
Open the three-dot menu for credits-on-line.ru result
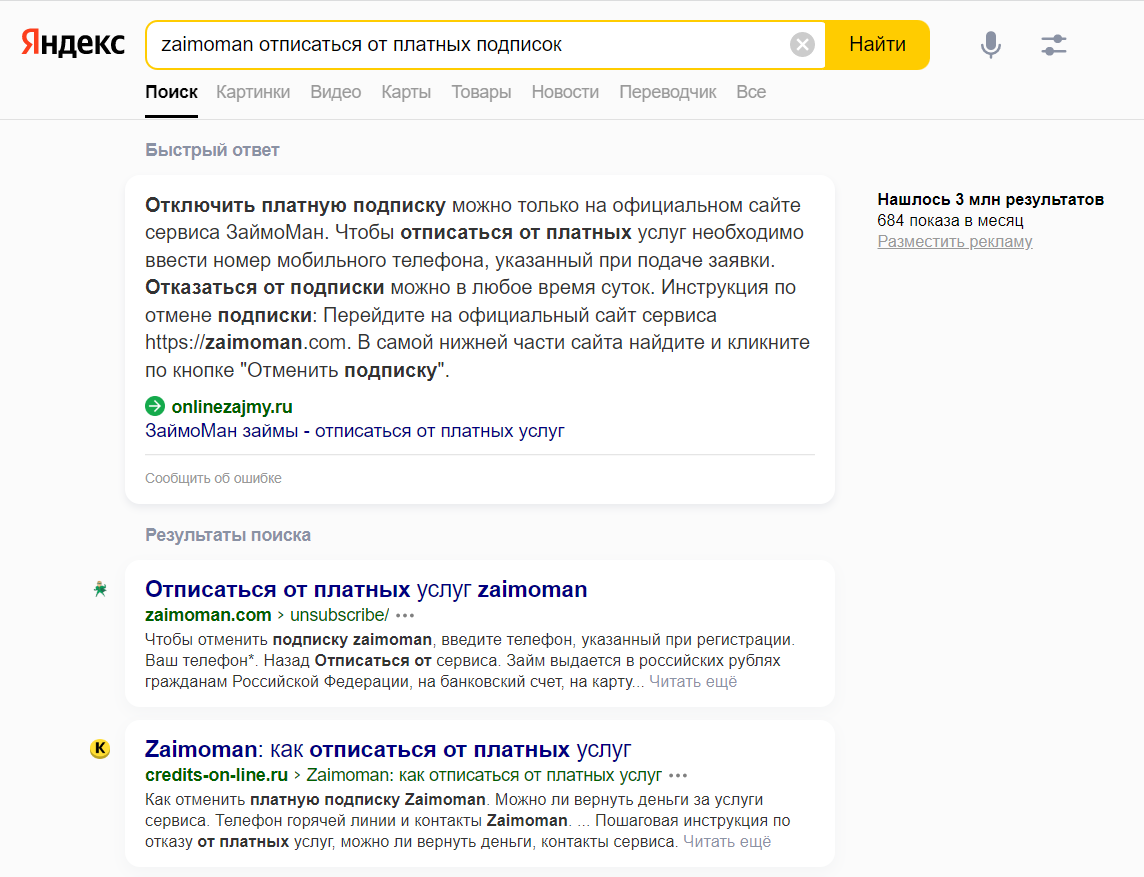(678, 776)
